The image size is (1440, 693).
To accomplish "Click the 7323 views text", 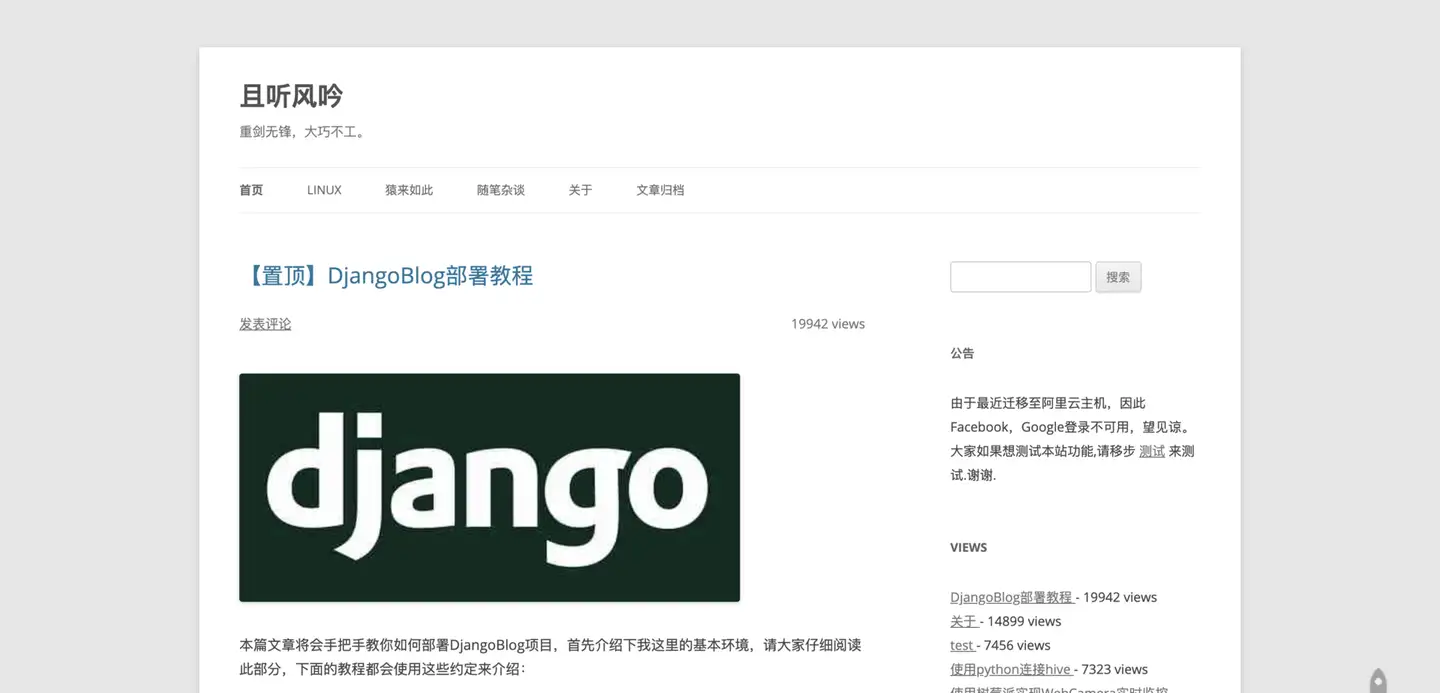I will (1115, 669).
